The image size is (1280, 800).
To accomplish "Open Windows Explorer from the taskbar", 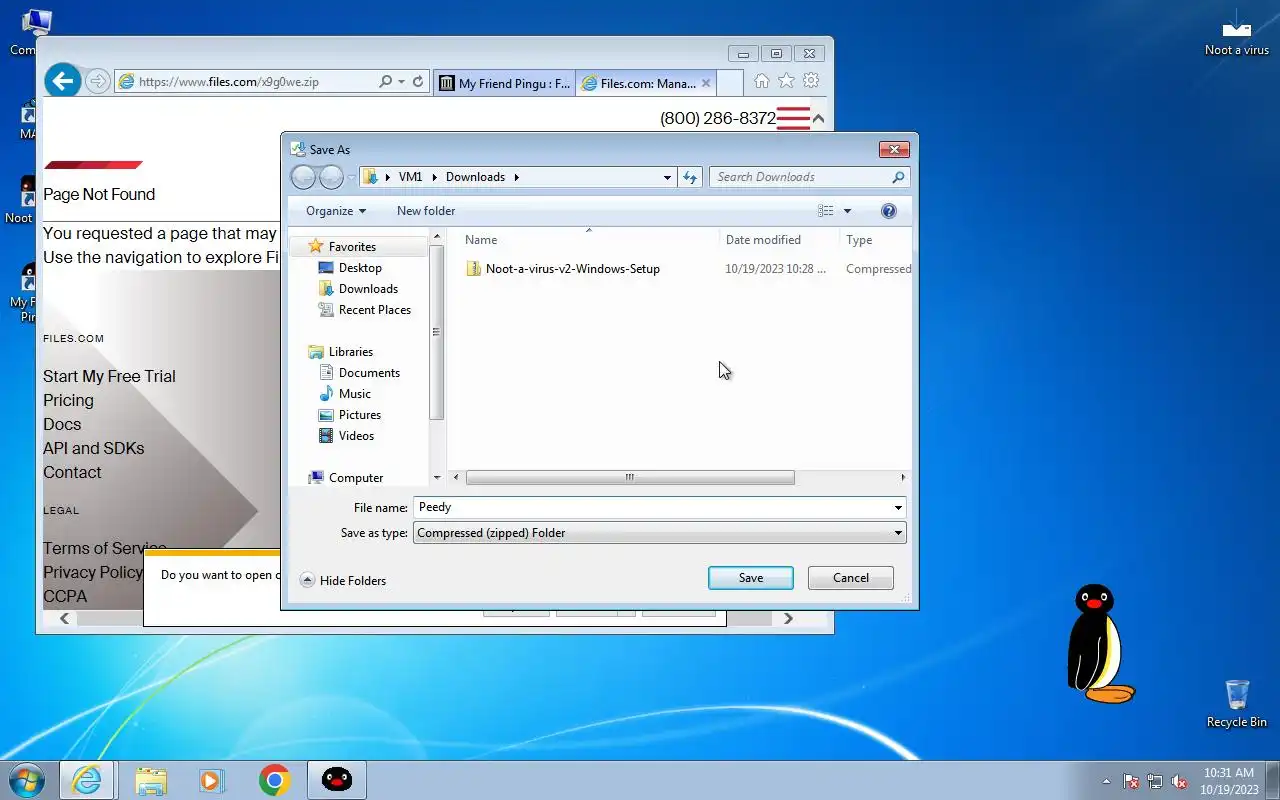I will (151, 780).
